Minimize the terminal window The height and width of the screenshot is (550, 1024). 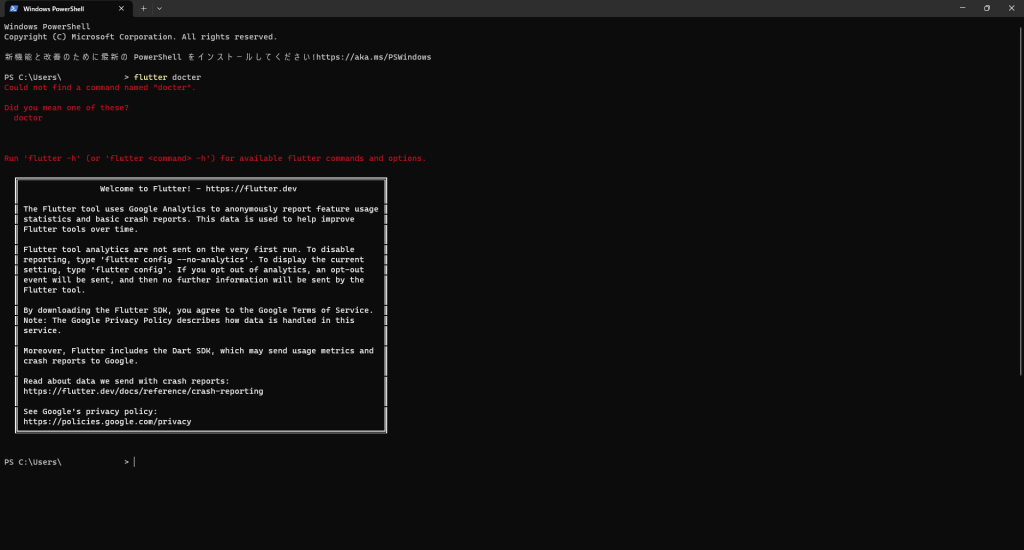click(x=958, y=8)
